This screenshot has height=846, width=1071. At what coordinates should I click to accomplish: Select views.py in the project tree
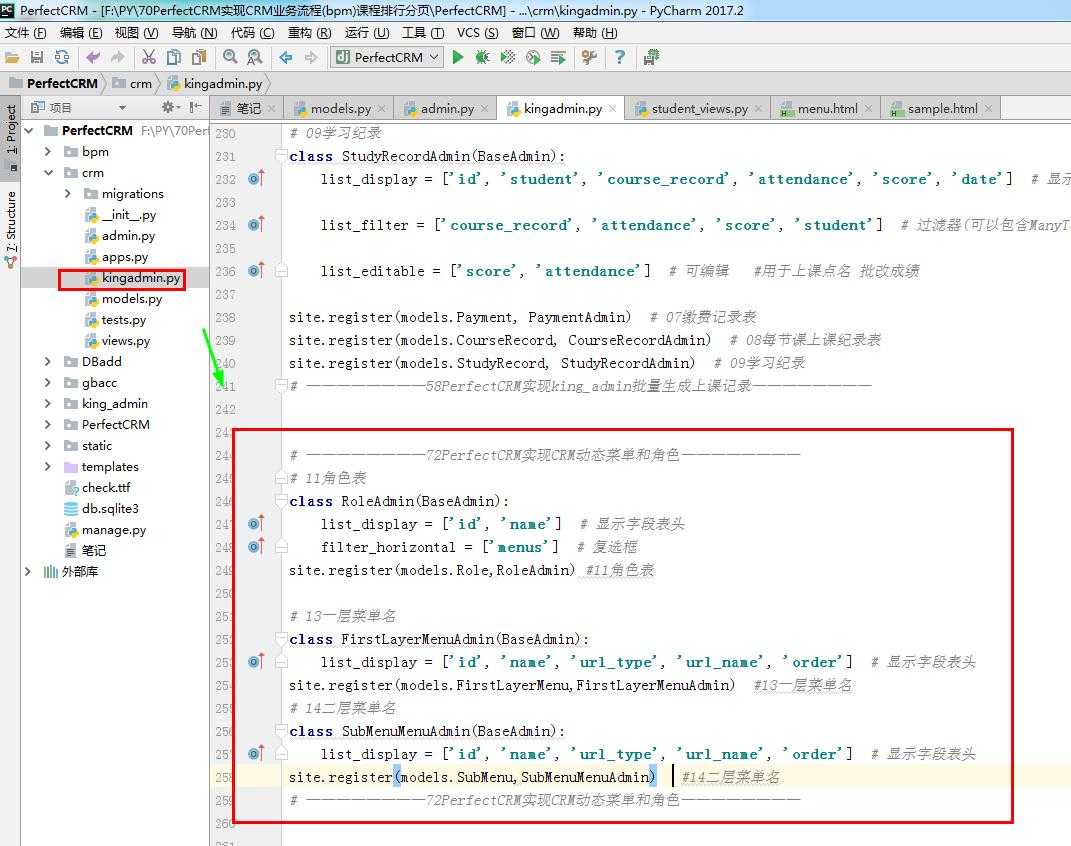[125, 340]
